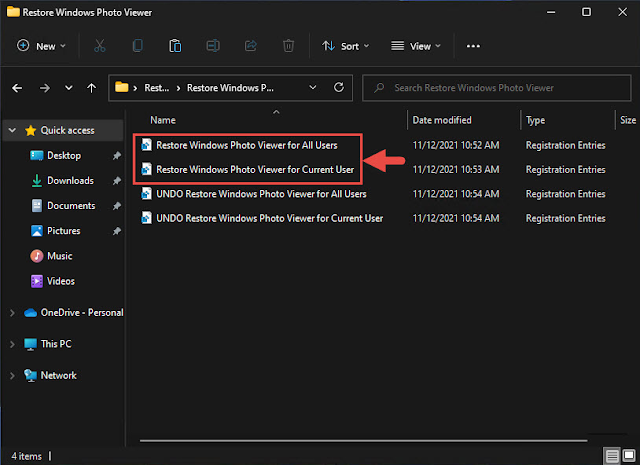Viewport: 640px width, 465px height.
Task: Click the 4 items status text
Action: point(27,456)
